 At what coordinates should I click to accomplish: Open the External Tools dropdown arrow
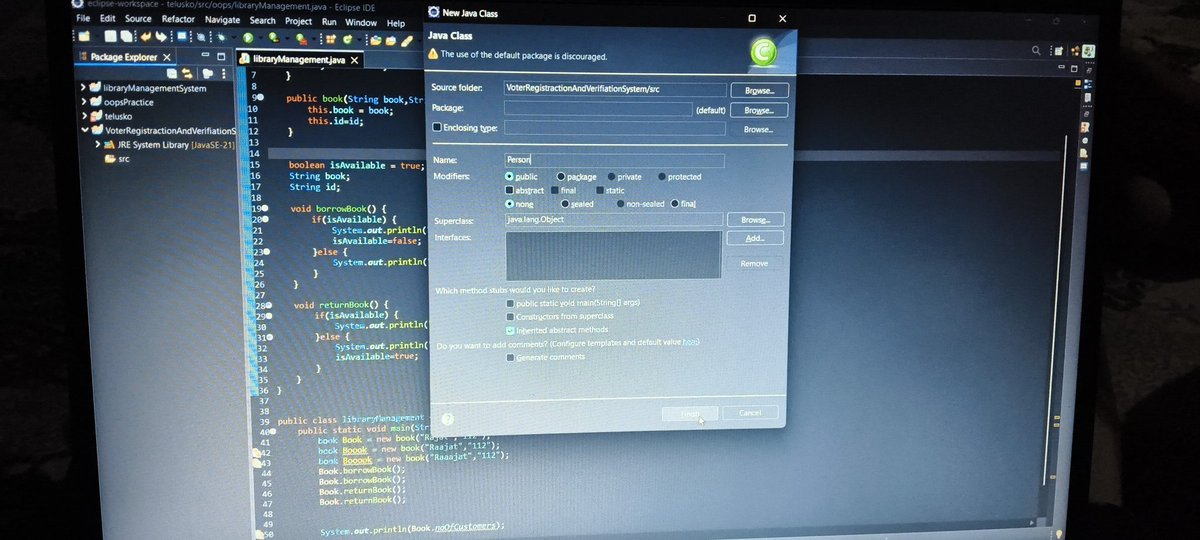click(314, 39)
